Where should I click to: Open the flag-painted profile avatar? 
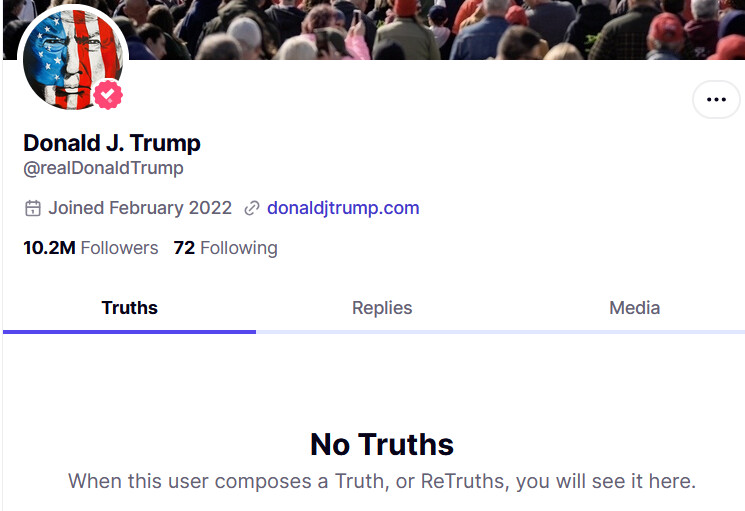(x=73, y=58)
